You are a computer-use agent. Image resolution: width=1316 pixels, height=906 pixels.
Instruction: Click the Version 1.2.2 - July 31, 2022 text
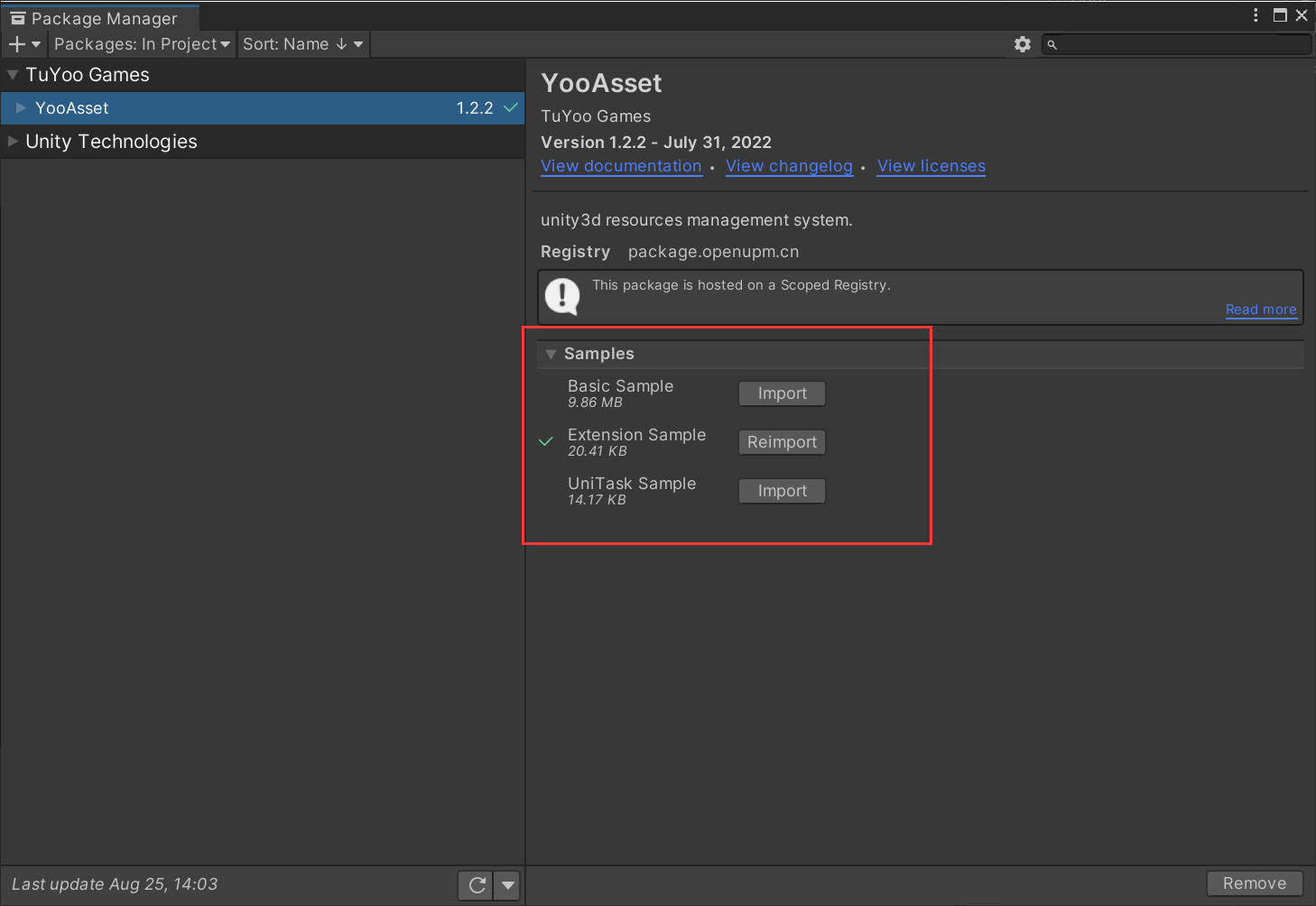(656, 143)
